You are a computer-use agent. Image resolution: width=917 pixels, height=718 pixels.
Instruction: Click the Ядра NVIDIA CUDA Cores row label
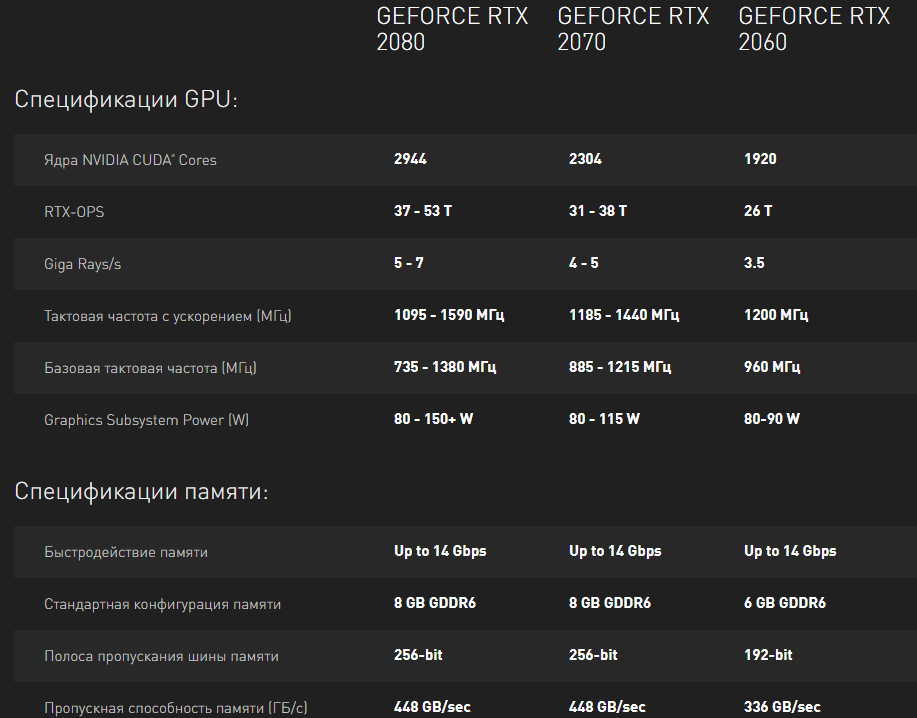click(x=130, y=160)
